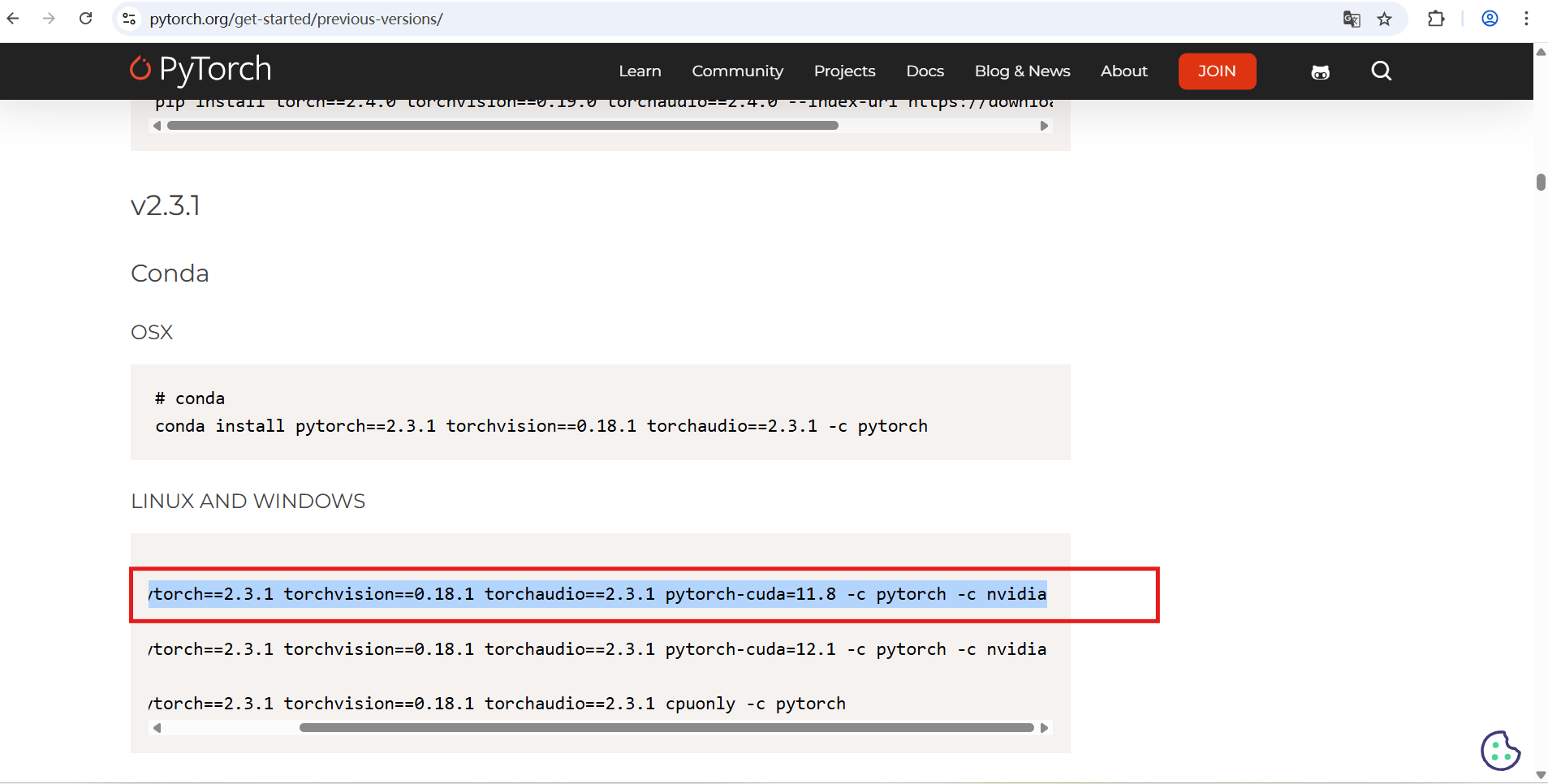Viewport: 1548px width, 784px height.
Task: Click the Conda heading
Action: [170, 274]
